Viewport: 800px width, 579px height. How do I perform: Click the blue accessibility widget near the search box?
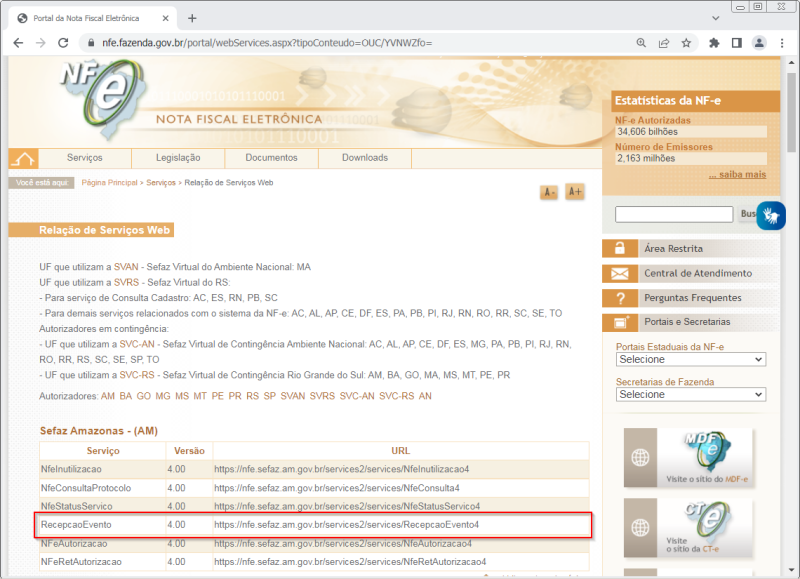tap(770, 214)
